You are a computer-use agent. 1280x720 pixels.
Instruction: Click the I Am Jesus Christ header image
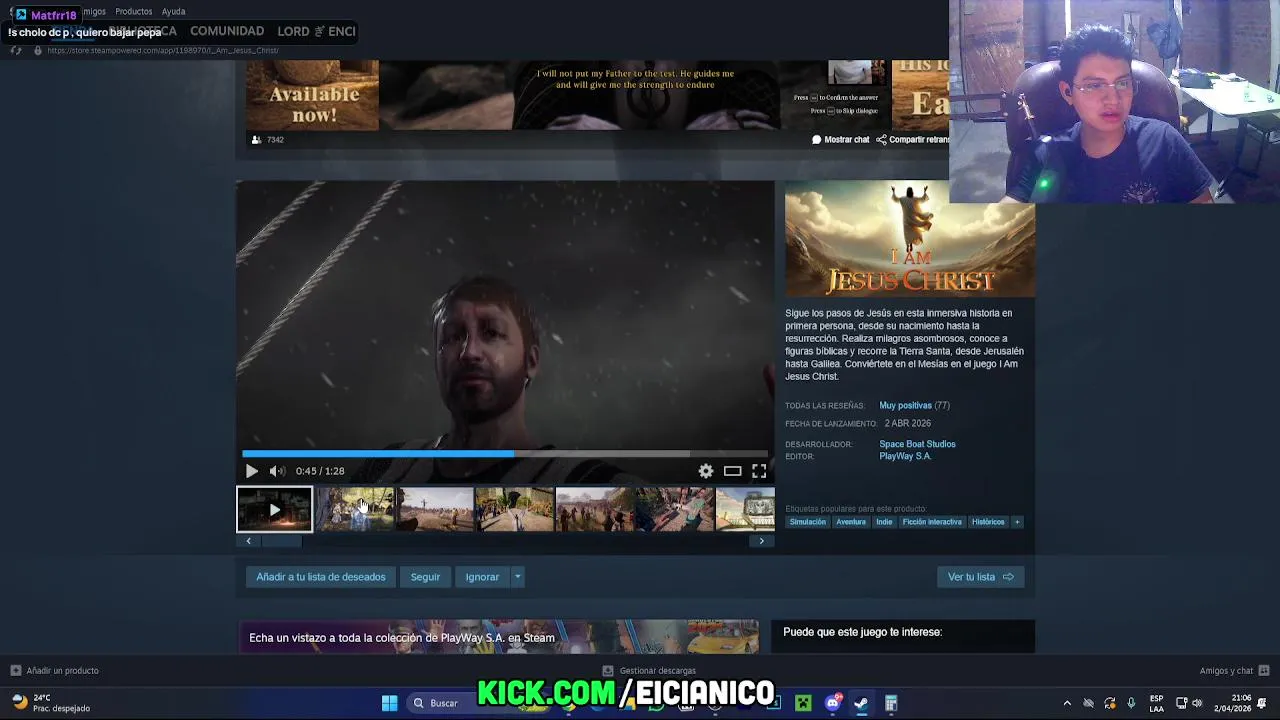(910, 239)
